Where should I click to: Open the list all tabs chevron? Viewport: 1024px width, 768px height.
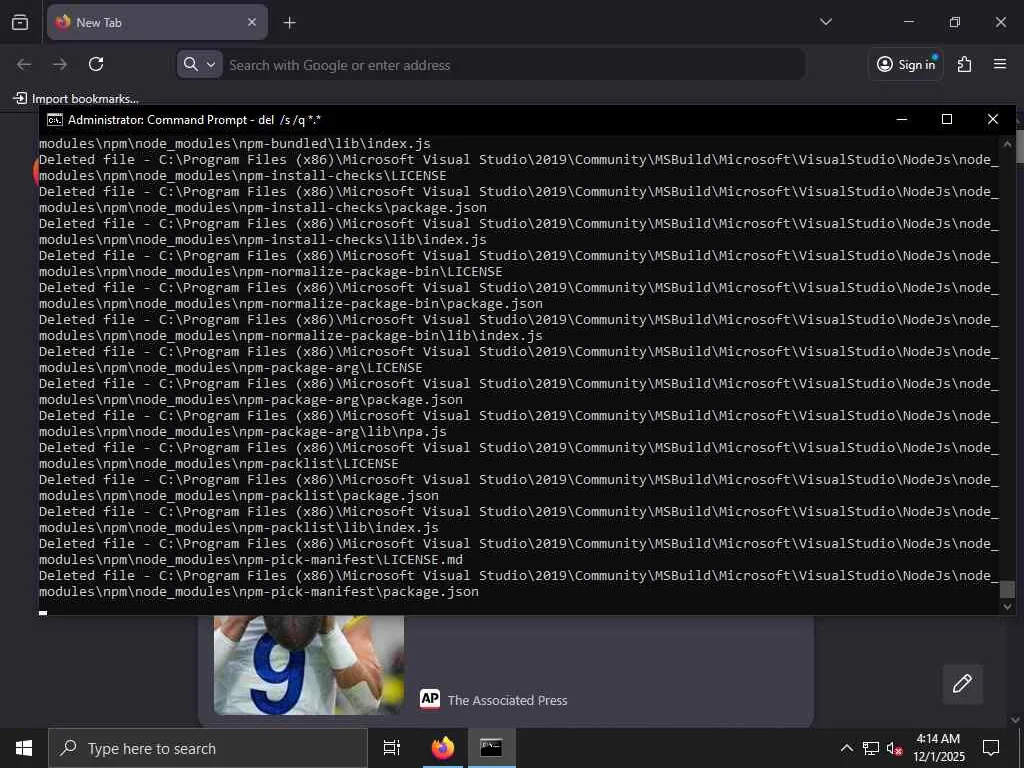(825, 22)
